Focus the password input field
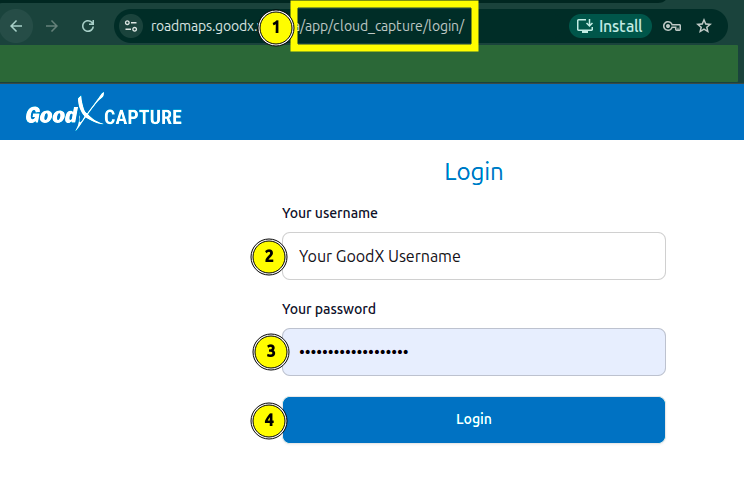The width and height of the screenshot is (744, 503). pos(474,352)
